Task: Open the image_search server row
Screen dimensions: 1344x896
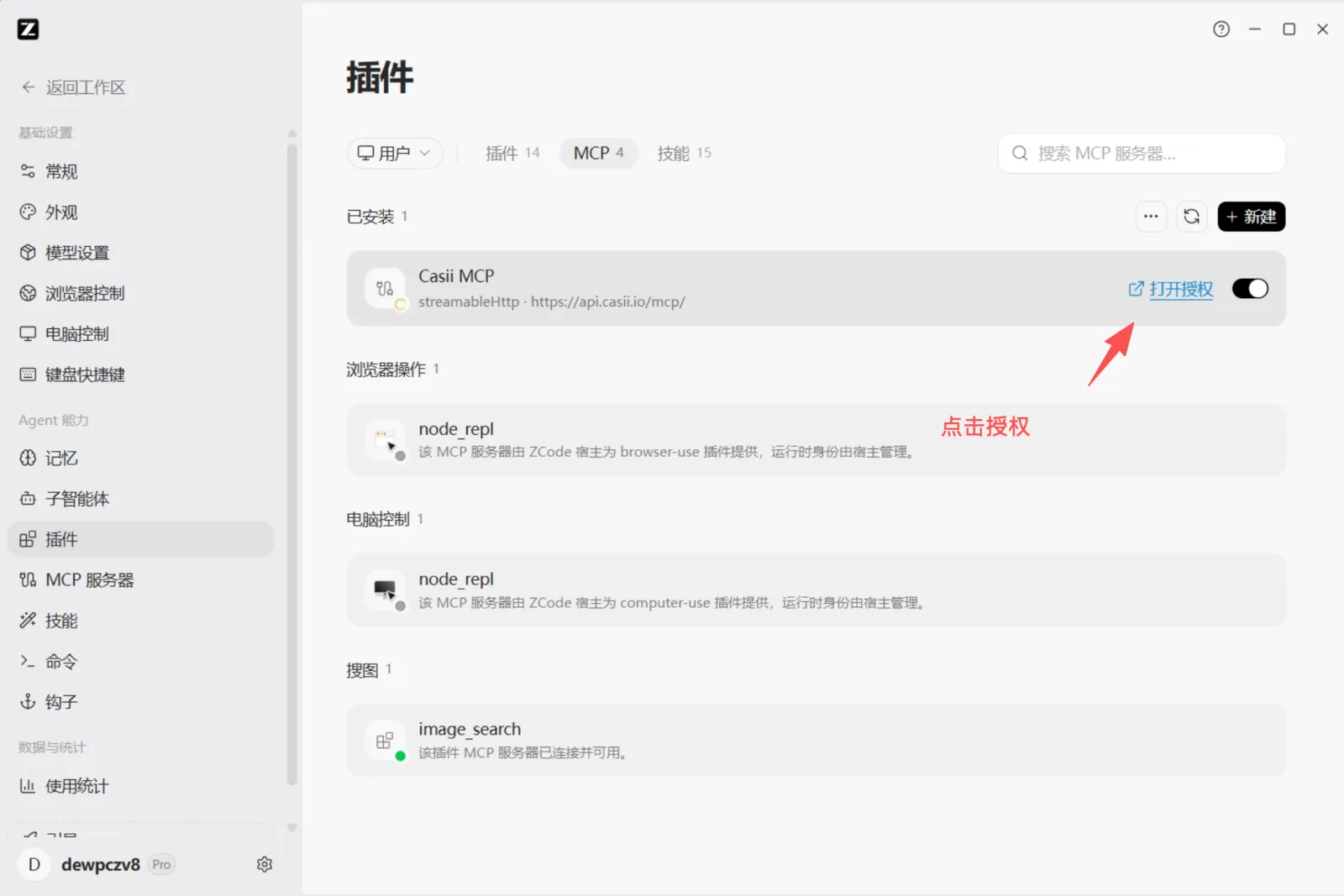Action: click(816, 740)
